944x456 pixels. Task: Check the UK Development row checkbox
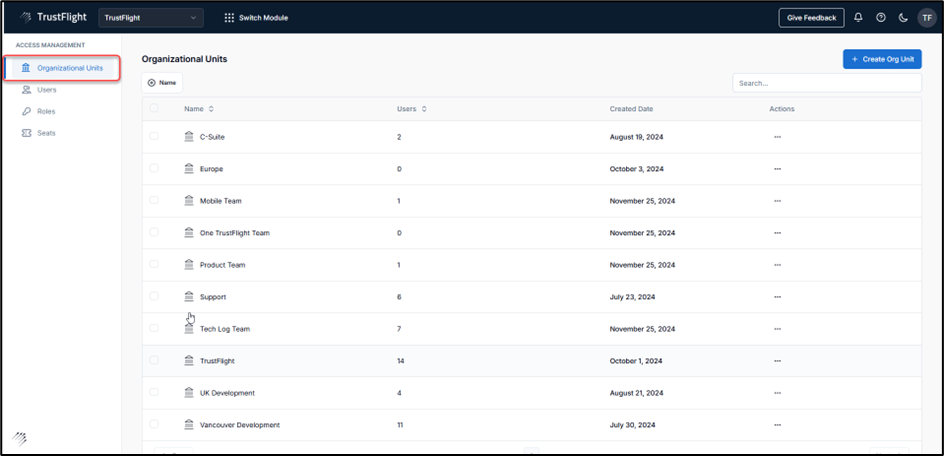click(154, 392)
